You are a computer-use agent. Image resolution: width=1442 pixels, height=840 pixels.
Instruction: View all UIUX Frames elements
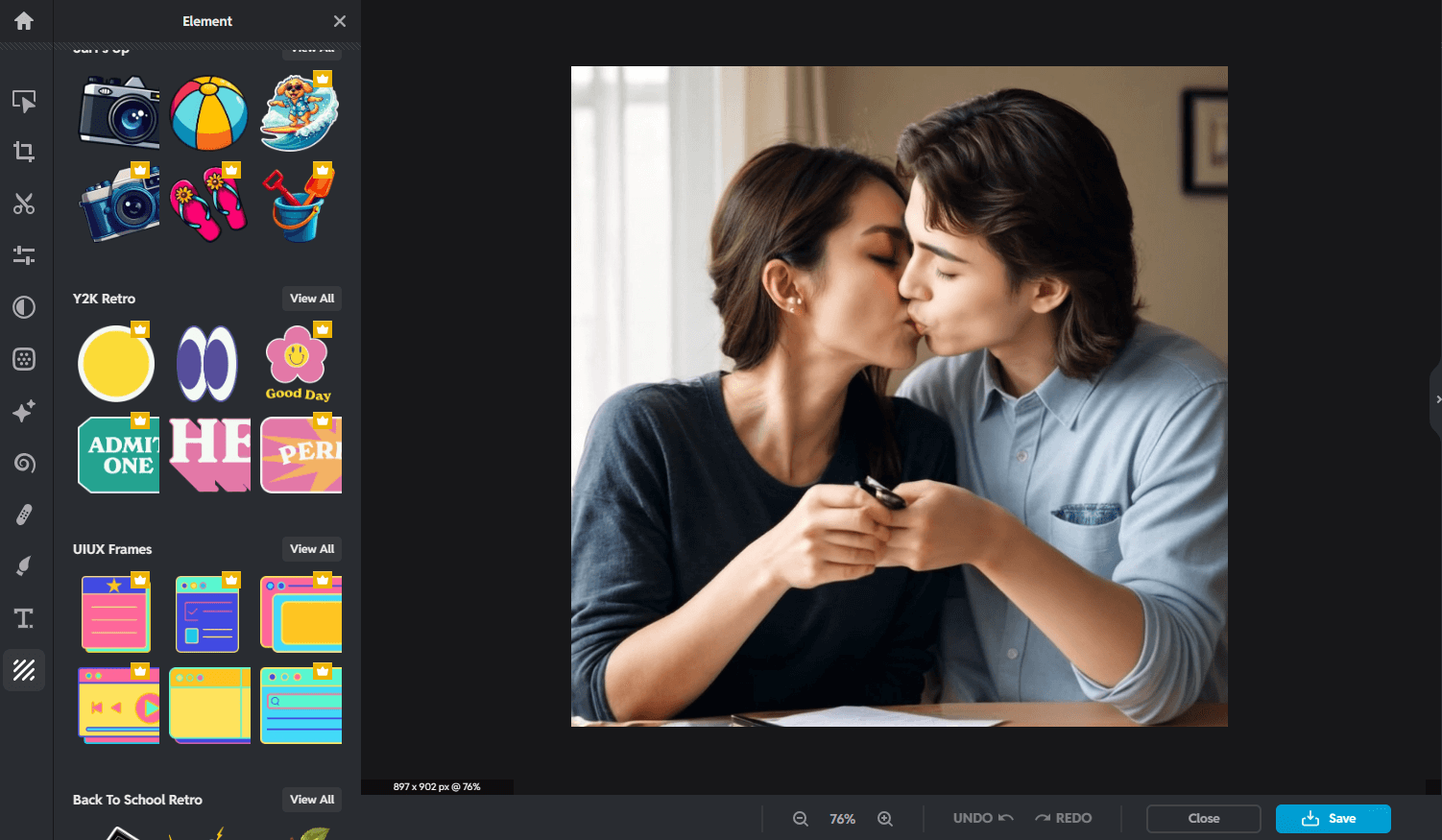click(312, 549)
